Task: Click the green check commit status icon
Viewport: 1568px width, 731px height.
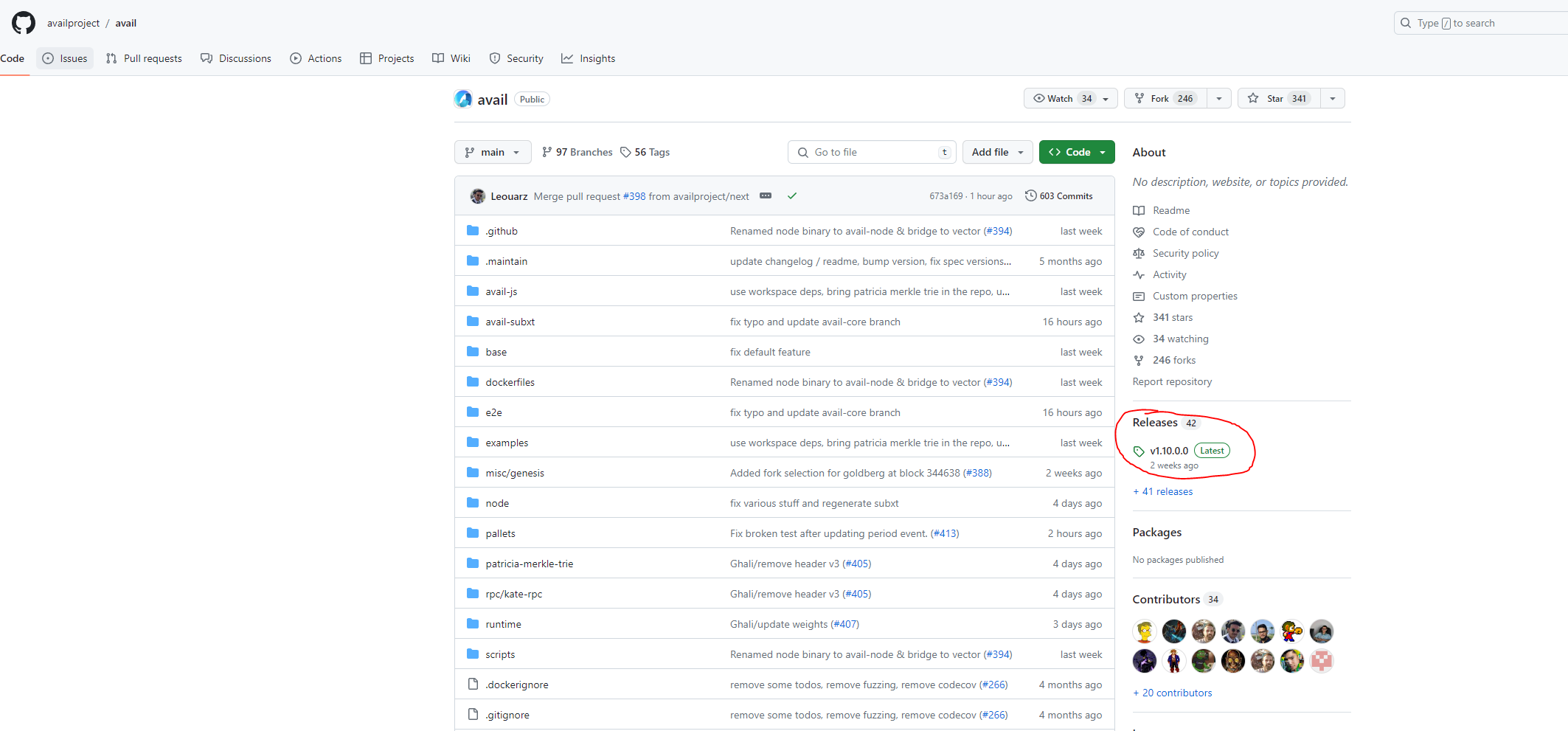Action: [x=792, y=196]
